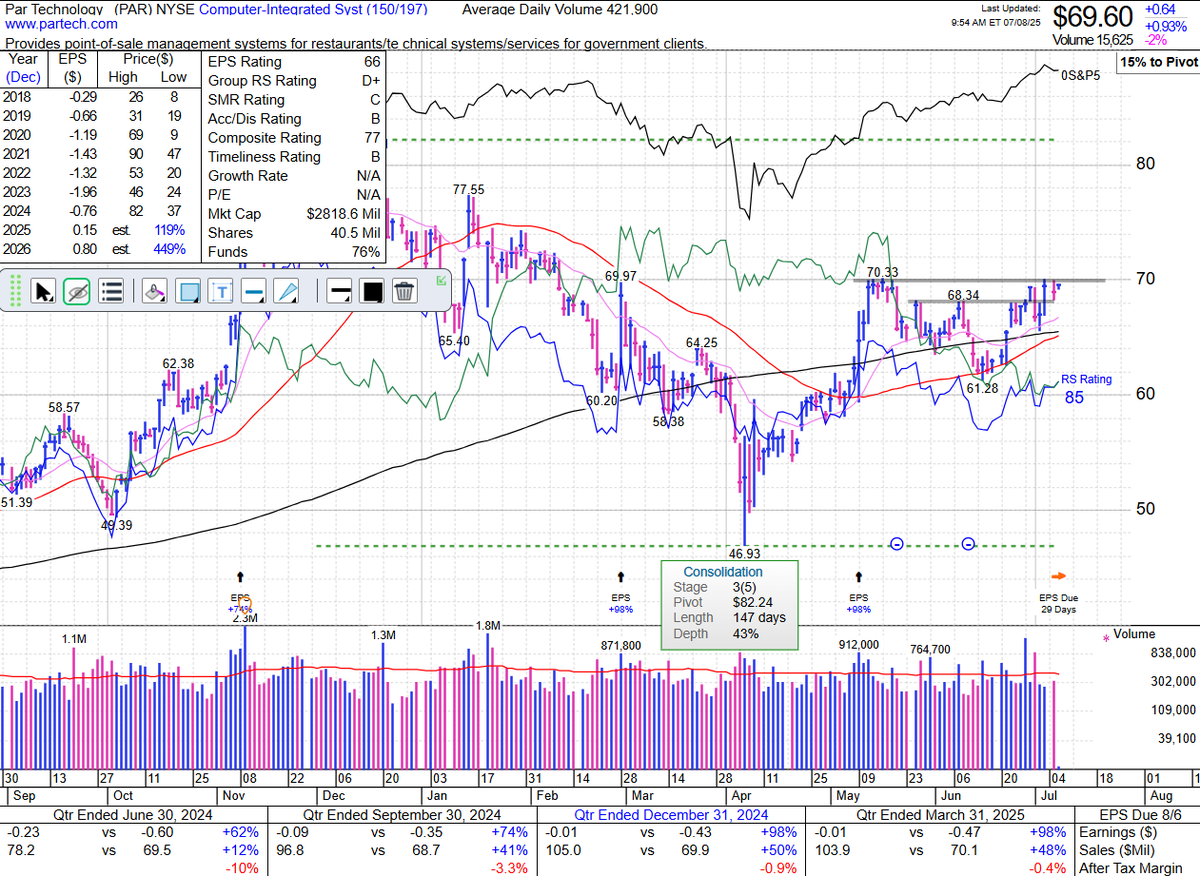Click the Mkt Cap $2818.6 Mil row
The width and height of the screenshot is (1200, 876).
[x=294, y=214]
